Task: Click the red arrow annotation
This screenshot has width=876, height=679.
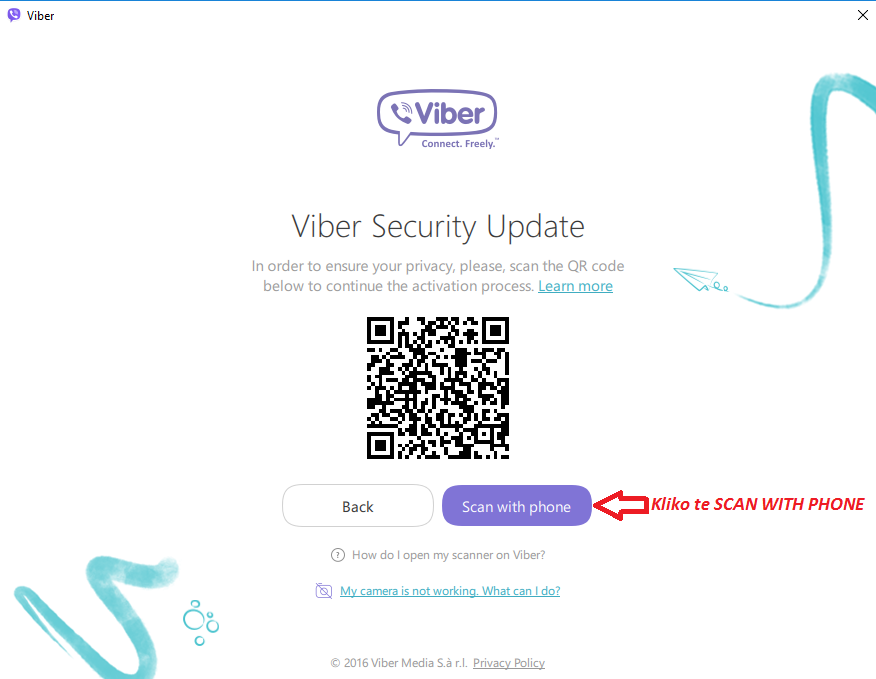Action: (621, 505)
